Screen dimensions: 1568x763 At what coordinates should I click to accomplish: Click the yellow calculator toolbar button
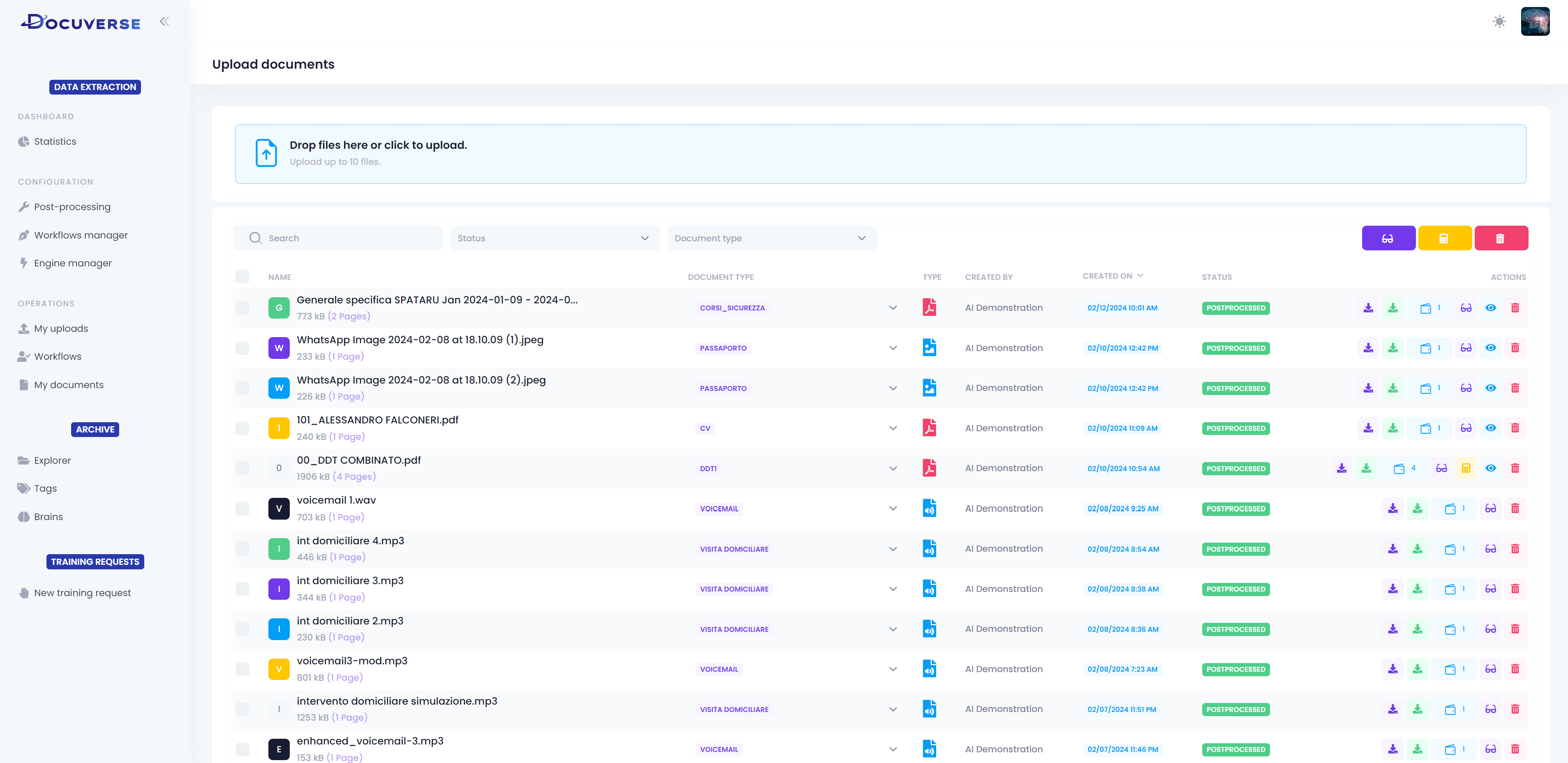point(1444,238)
